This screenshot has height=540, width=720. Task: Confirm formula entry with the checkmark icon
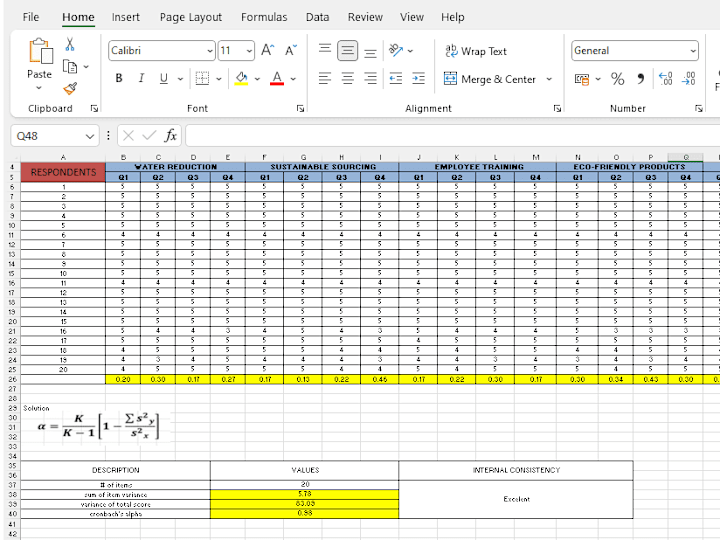coord(149,135)
